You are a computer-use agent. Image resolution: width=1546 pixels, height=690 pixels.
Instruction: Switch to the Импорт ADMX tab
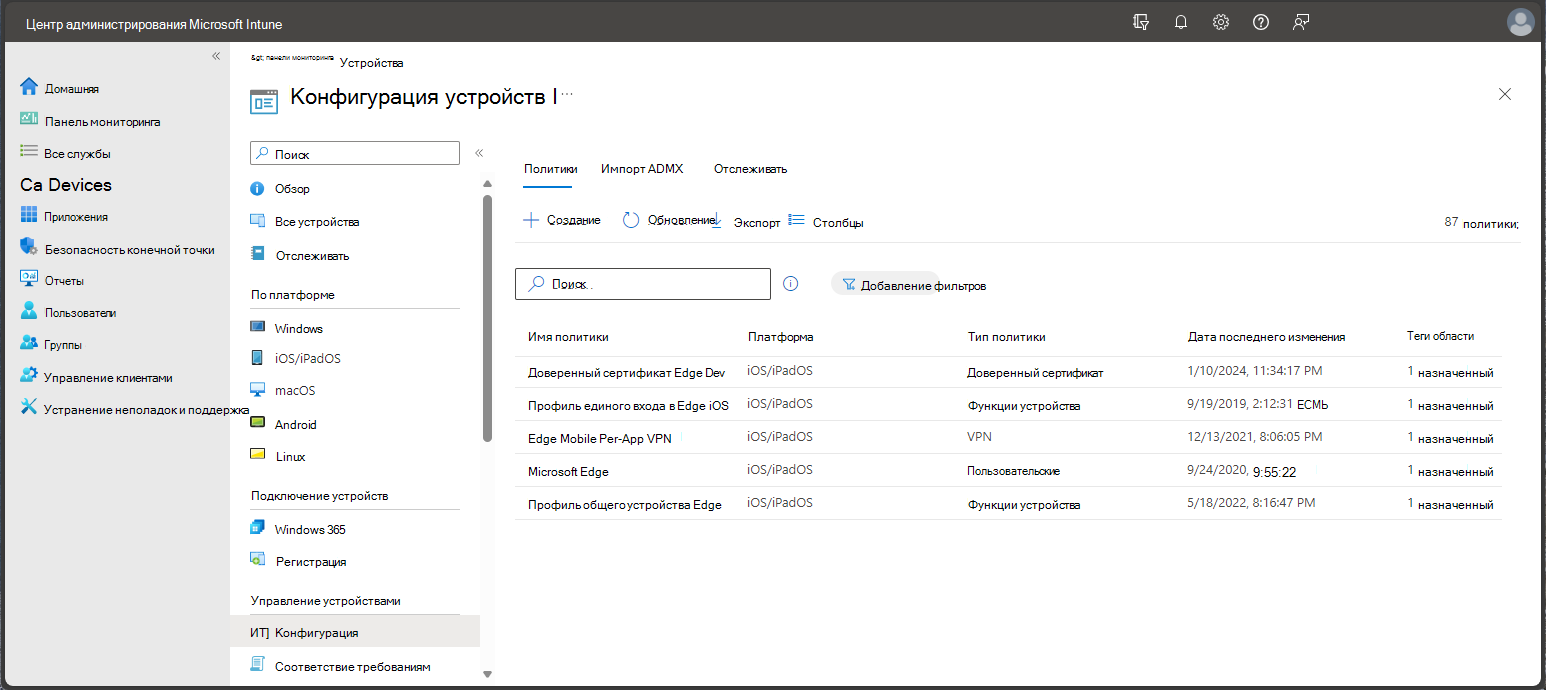coord(642,169)
